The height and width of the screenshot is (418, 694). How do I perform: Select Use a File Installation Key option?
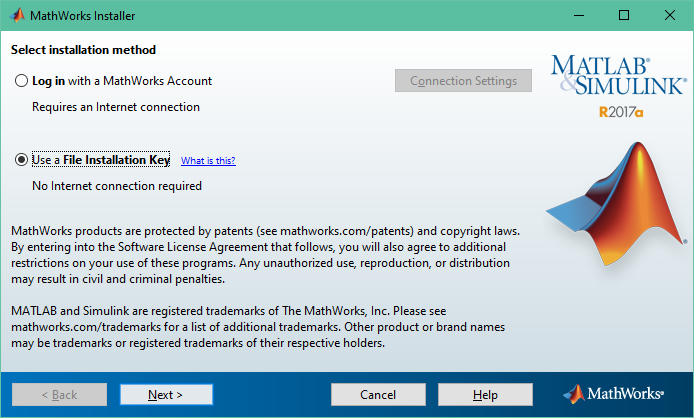(21, 159)
